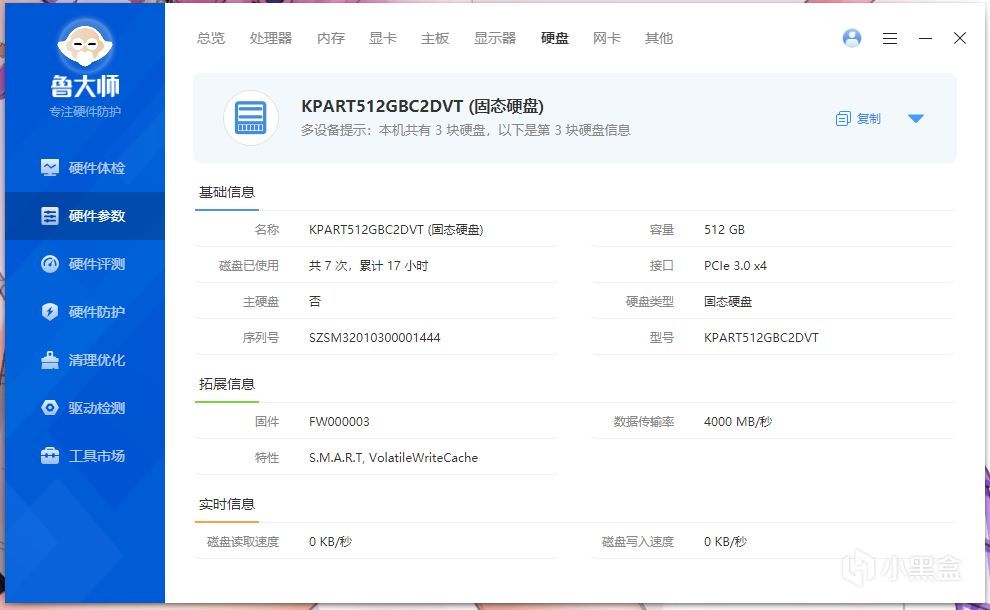Switch to 显卡 tab
The width and height of the screenshot is (990, 610).
pos(383,39)
